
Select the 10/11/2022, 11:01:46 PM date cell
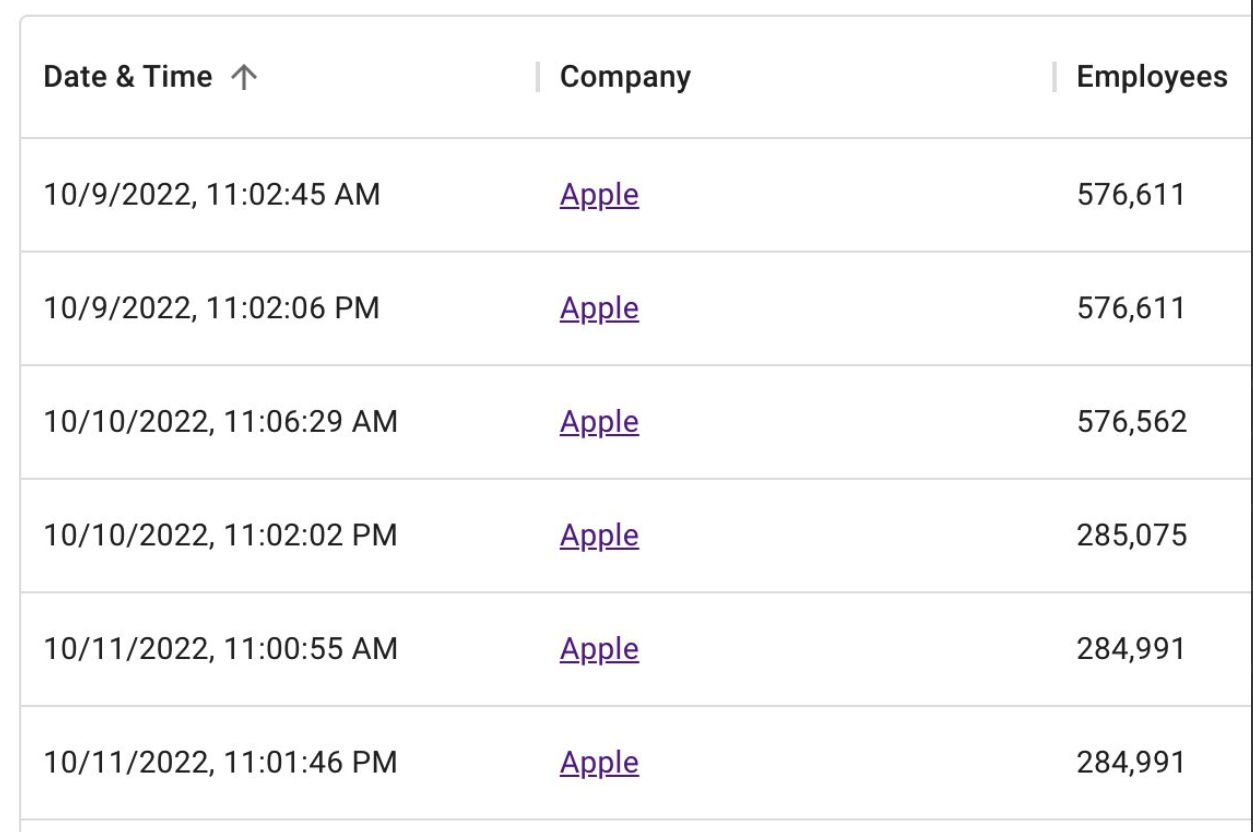[220, 763]
